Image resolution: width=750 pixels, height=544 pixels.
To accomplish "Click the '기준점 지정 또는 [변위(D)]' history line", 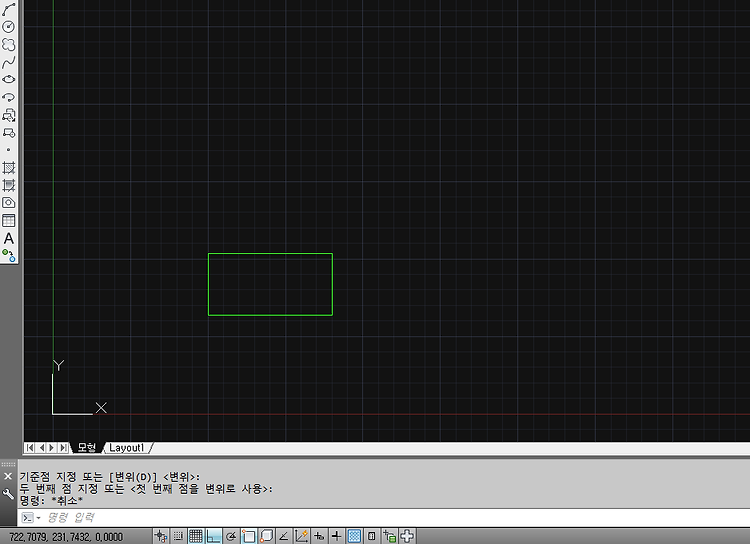I will point(110,477).
